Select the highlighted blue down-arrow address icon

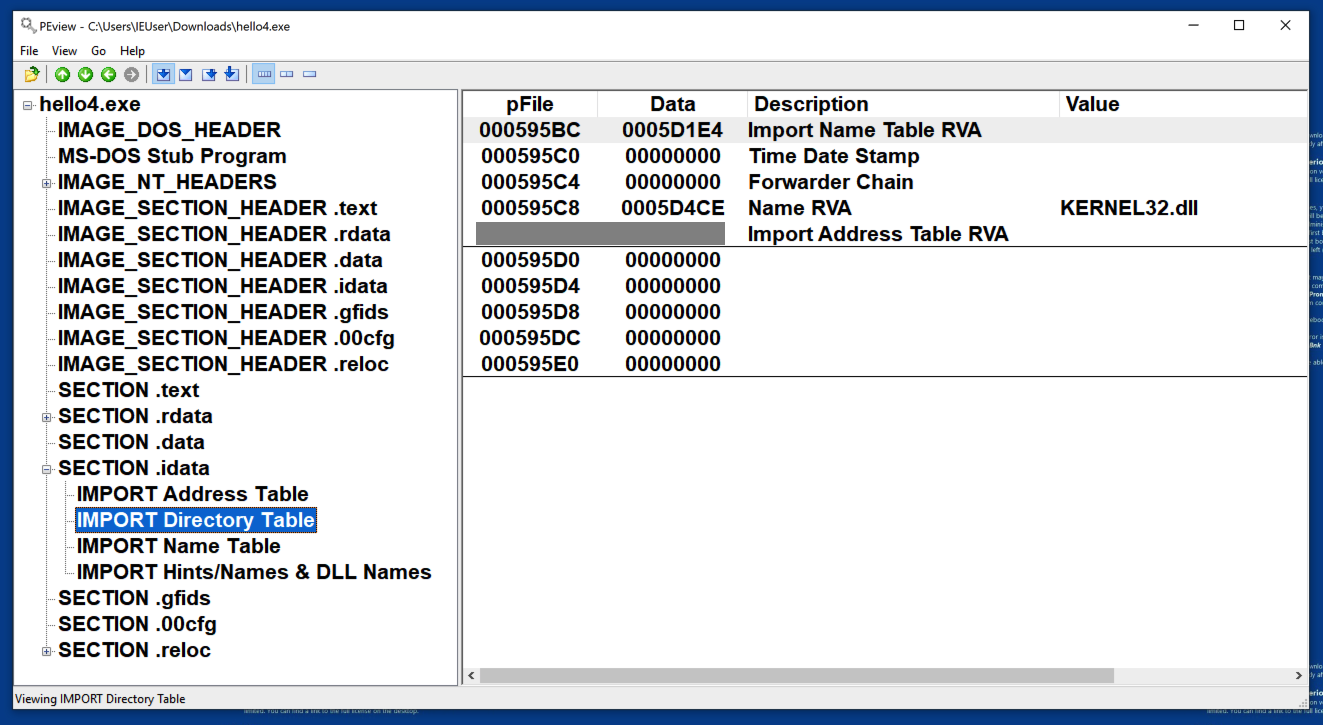click(163, 74)
